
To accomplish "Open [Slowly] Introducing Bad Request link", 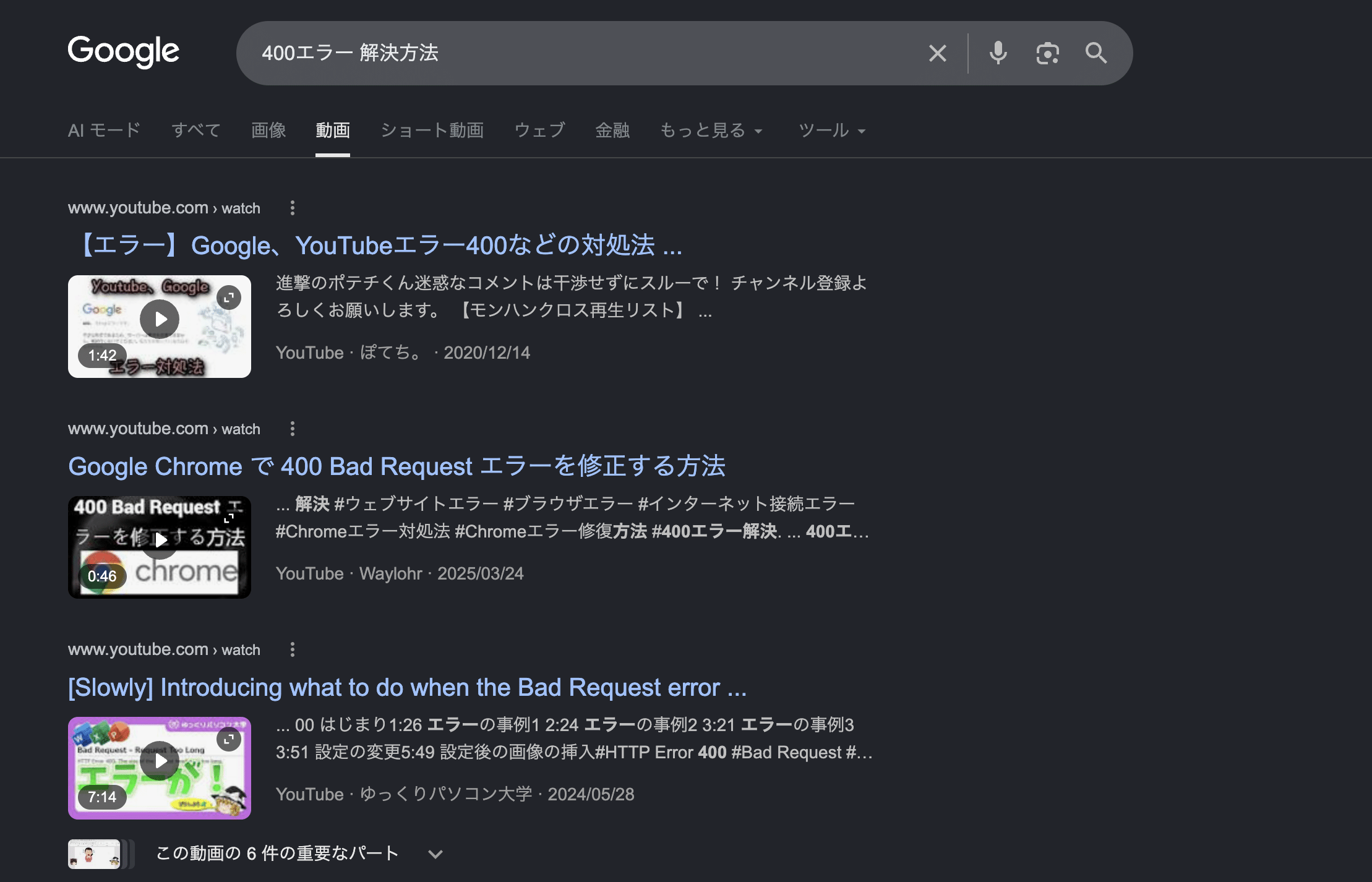I will click(x=408, y=687).
